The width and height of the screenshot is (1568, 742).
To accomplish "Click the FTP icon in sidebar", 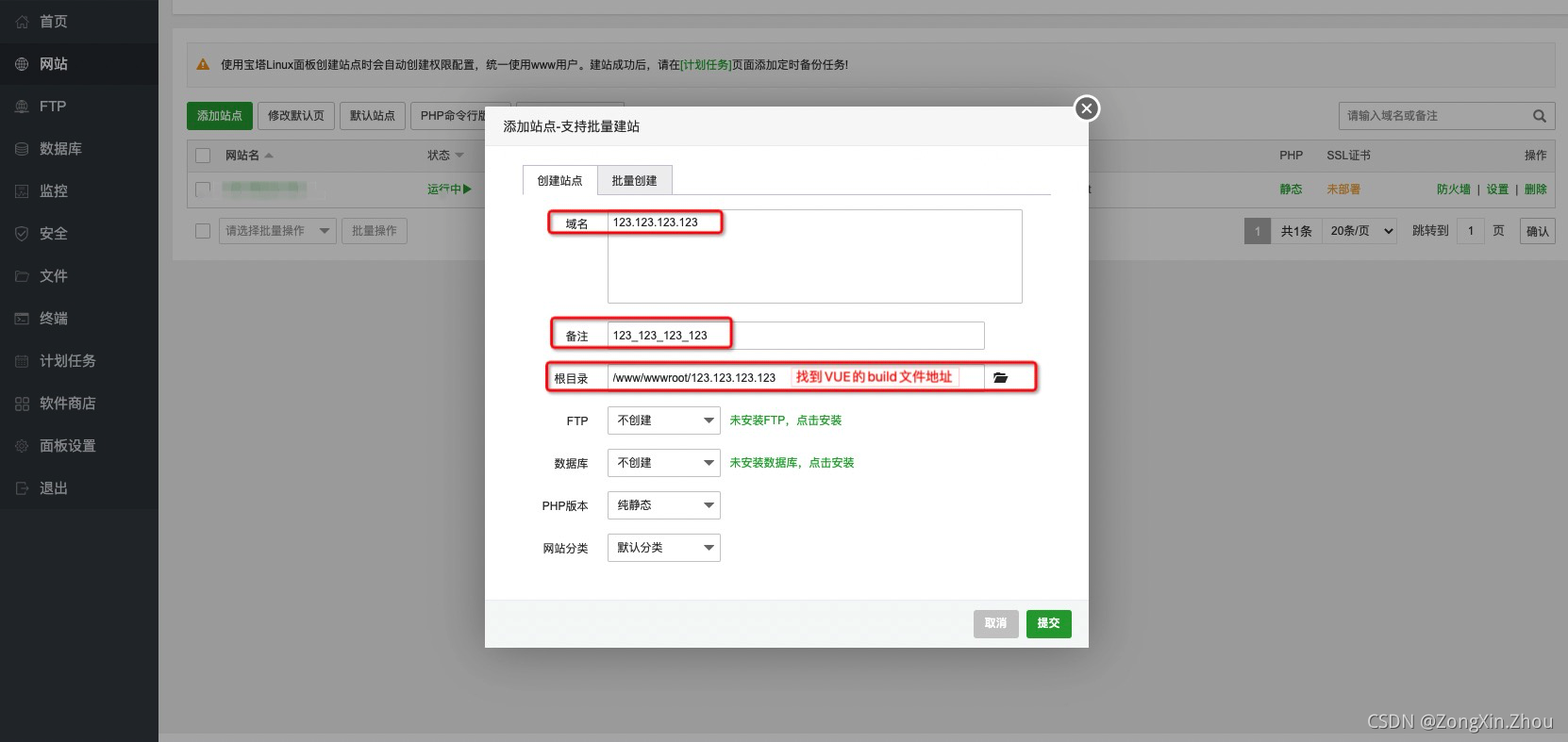I will (x=22, y=107).
